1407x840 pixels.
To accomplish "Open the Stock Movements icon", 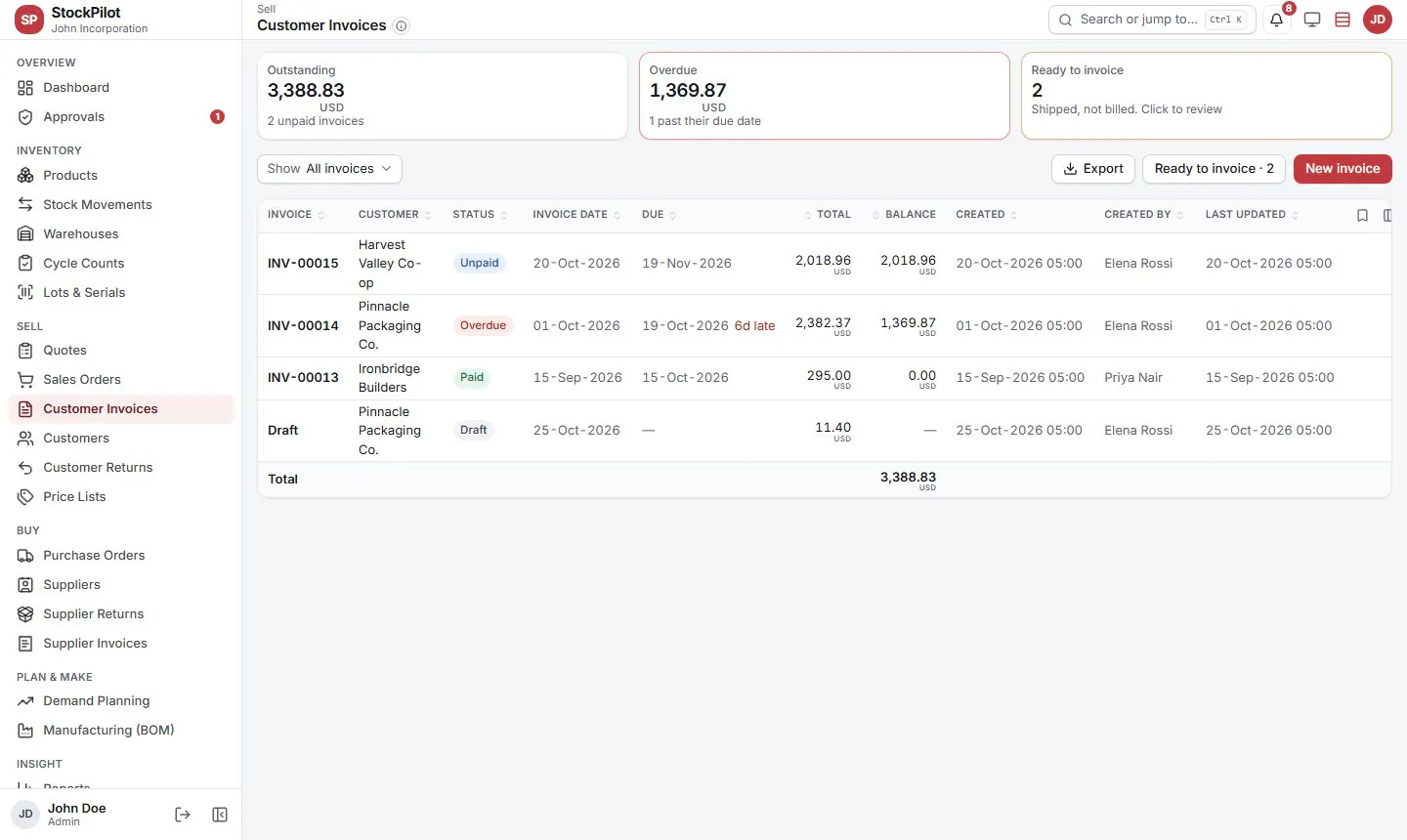I will pyautogui.click(x=25, y=205).
